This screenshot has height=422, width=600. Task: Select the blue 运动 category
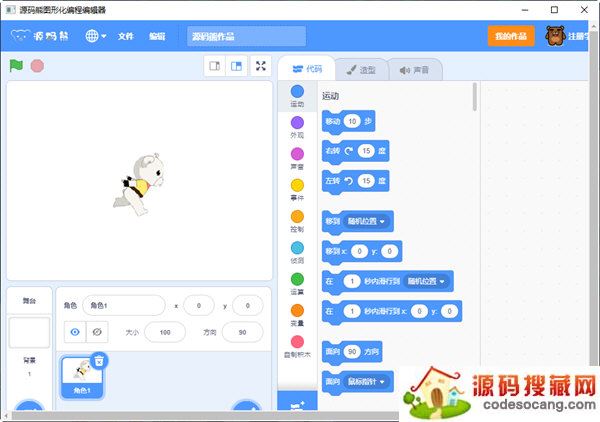click(297, 96)
